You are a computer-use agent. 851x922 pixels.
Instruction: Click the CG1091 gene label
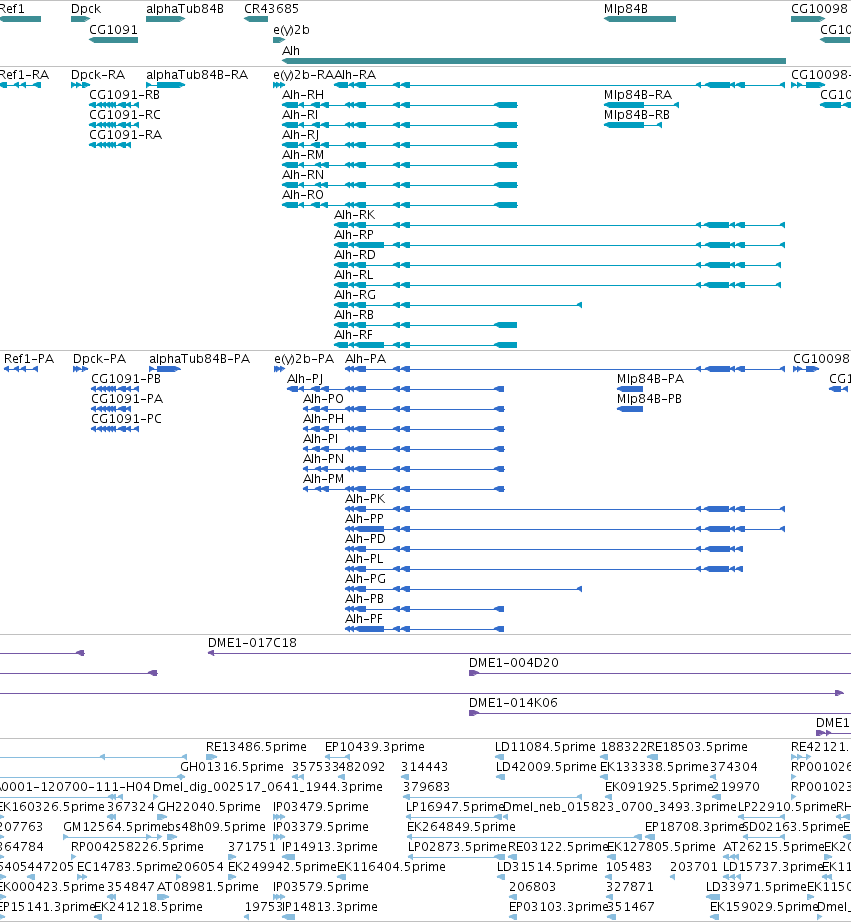point(114,29)
